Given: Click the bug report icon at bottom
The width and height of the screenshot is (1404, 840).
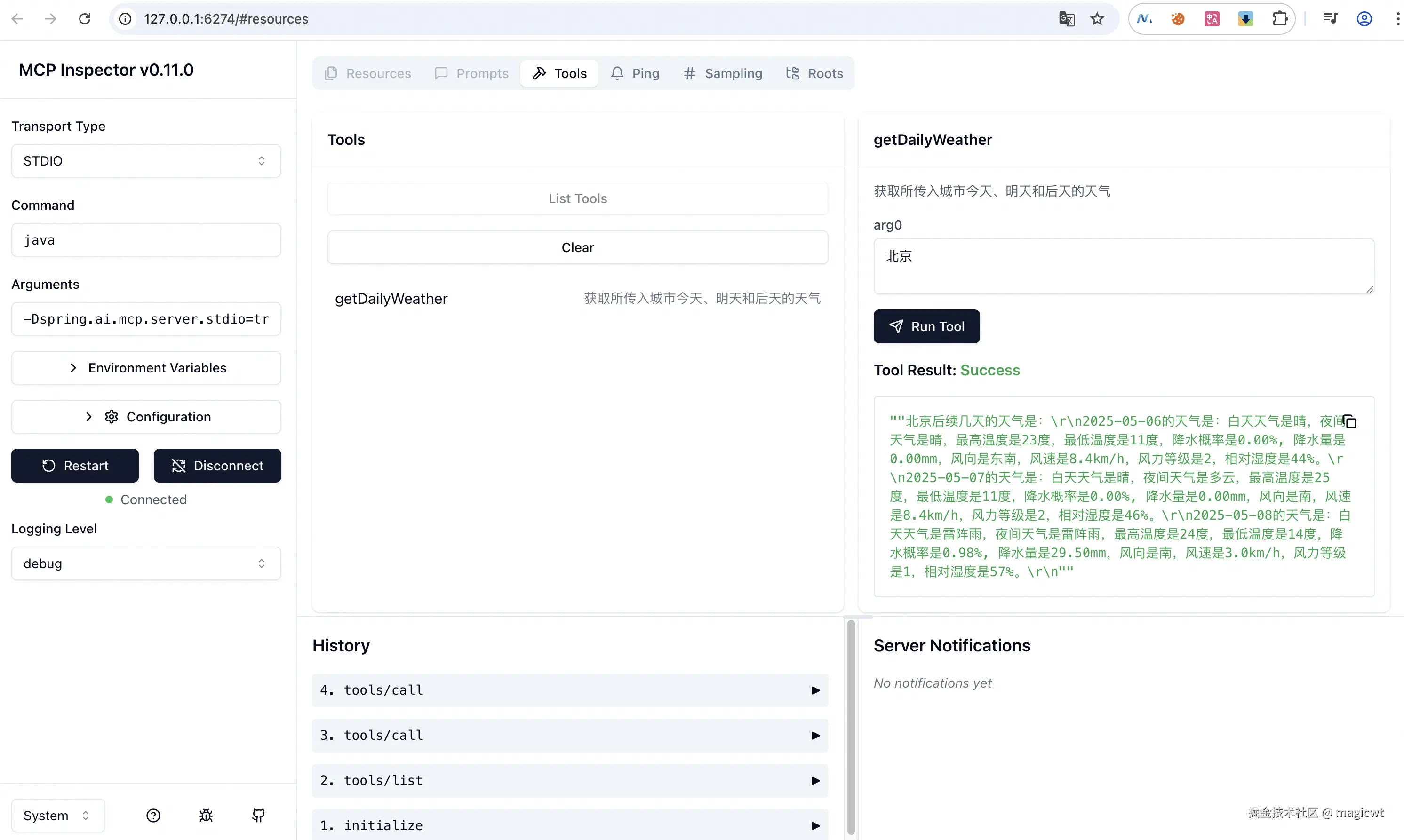Looking at the screenshot, I should 206,815.
